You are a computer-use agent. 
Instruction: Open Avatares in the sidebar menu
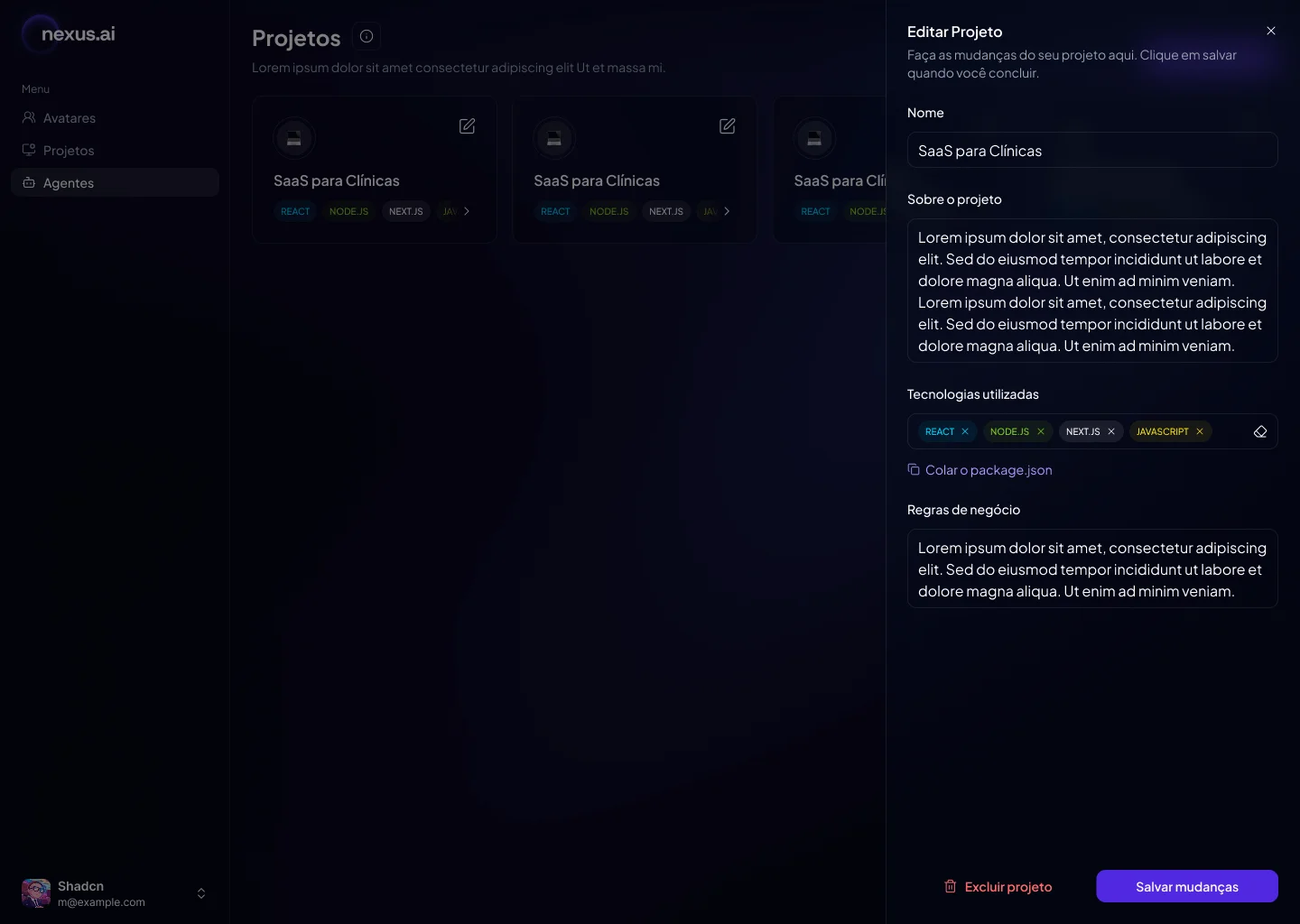(x=70, y=118)
